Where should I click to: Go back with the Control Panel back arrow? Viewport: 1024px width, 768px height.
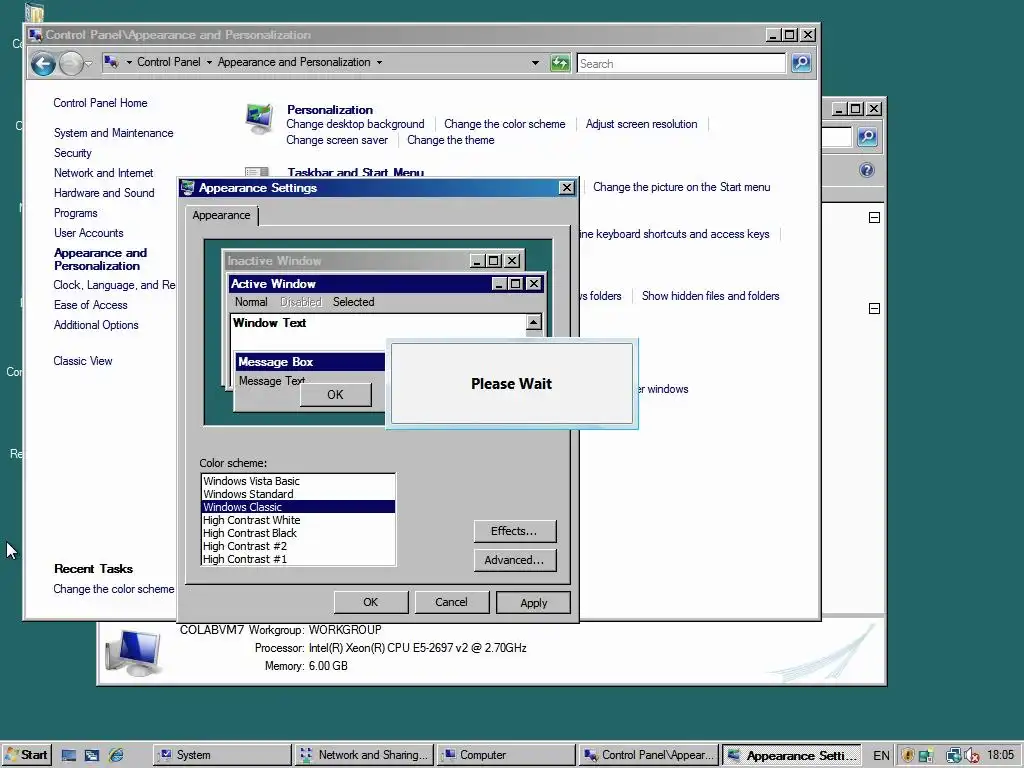pyautogui.click(x=43, y=63)
